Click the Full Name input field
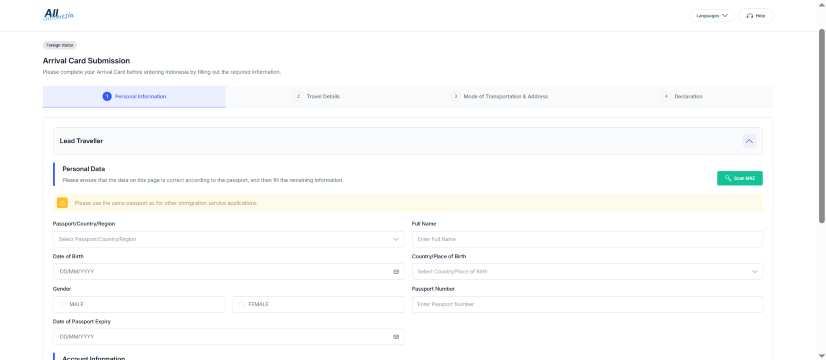The width and height of the screenshot is (826, 360). pos(587,239)
